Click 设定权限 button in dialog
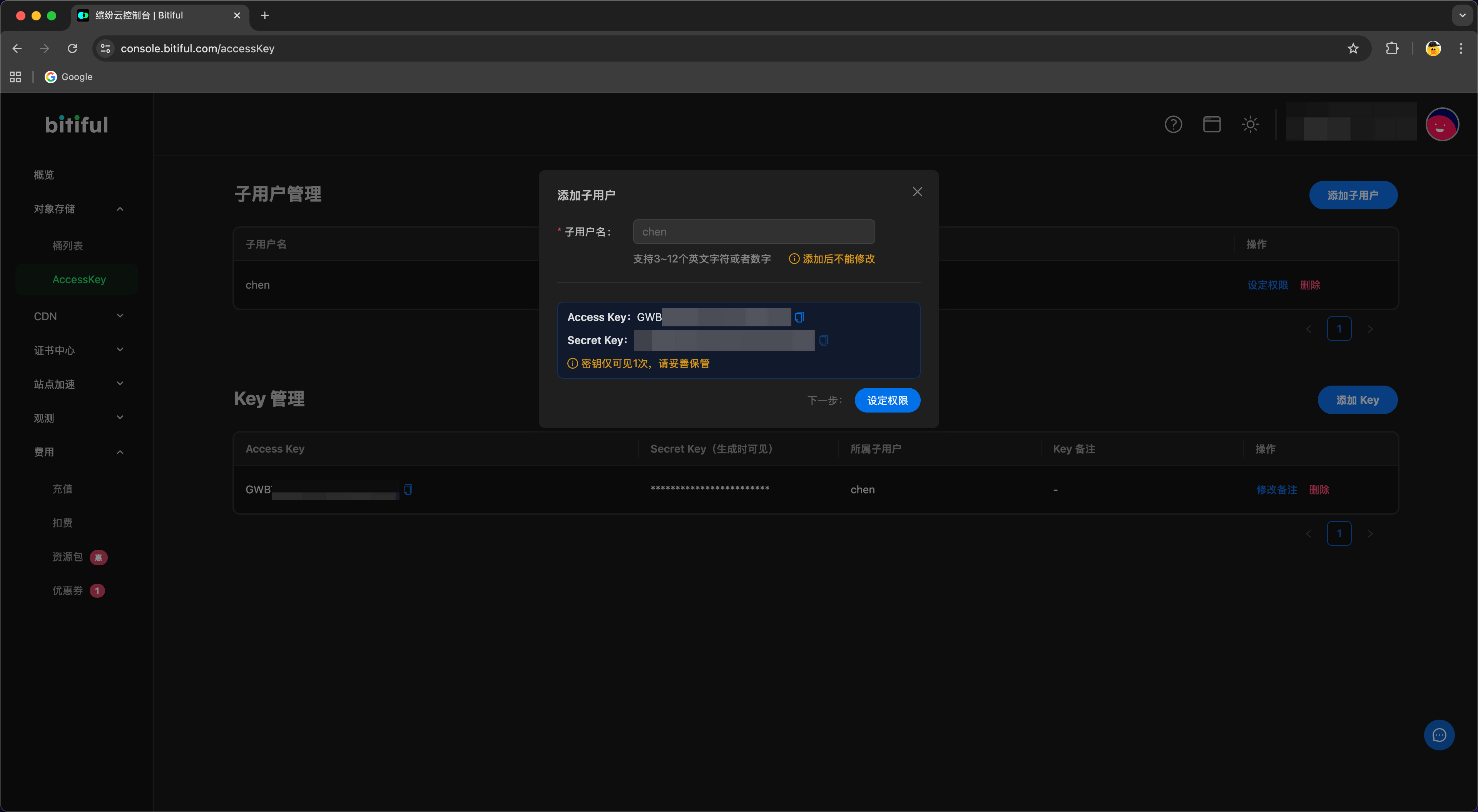The height and width of the screenshot is (812, 1478). pyautogui.click(x=887, y=400)
